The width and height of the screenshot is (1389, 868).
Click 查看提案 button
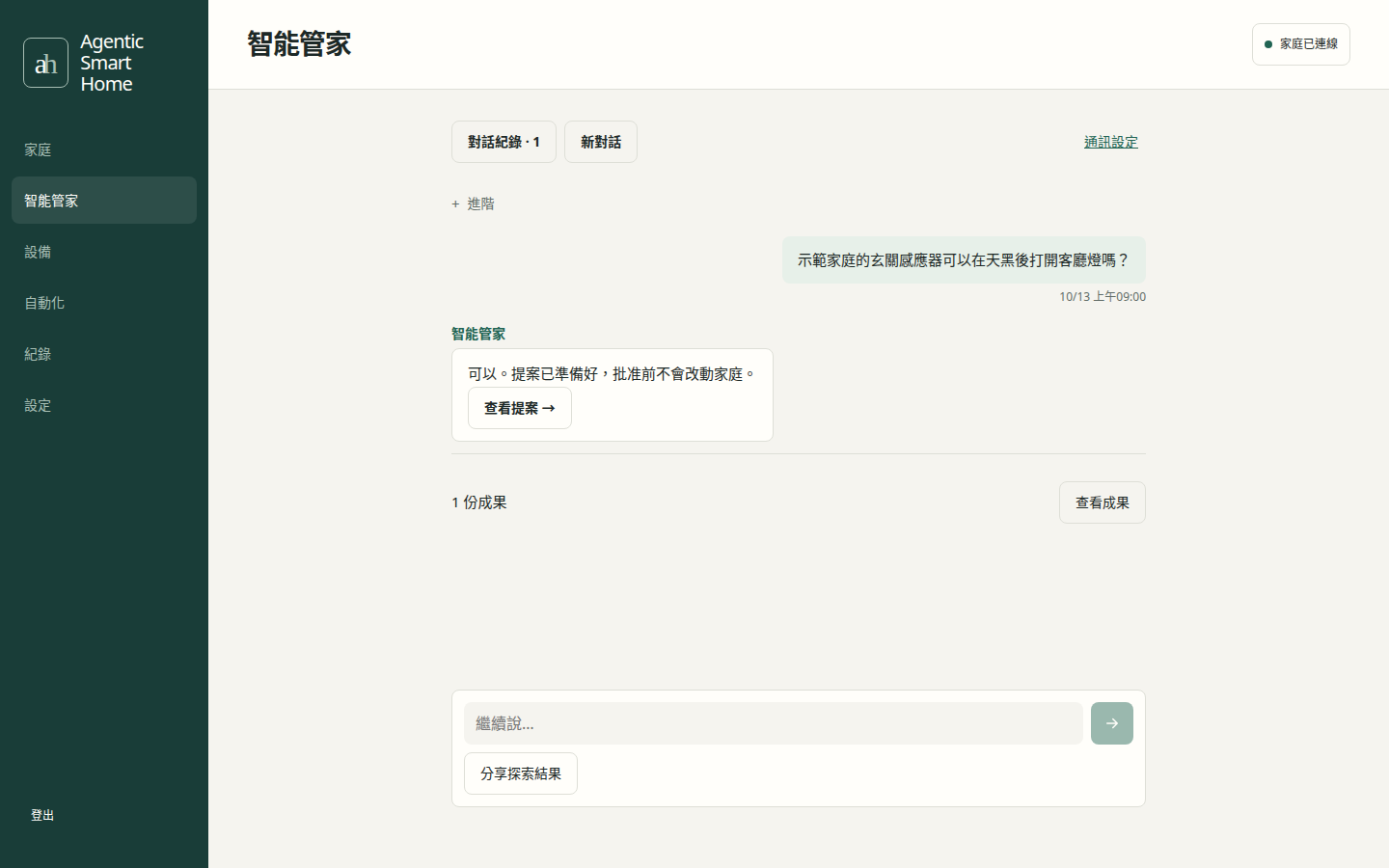click(520, 408)
